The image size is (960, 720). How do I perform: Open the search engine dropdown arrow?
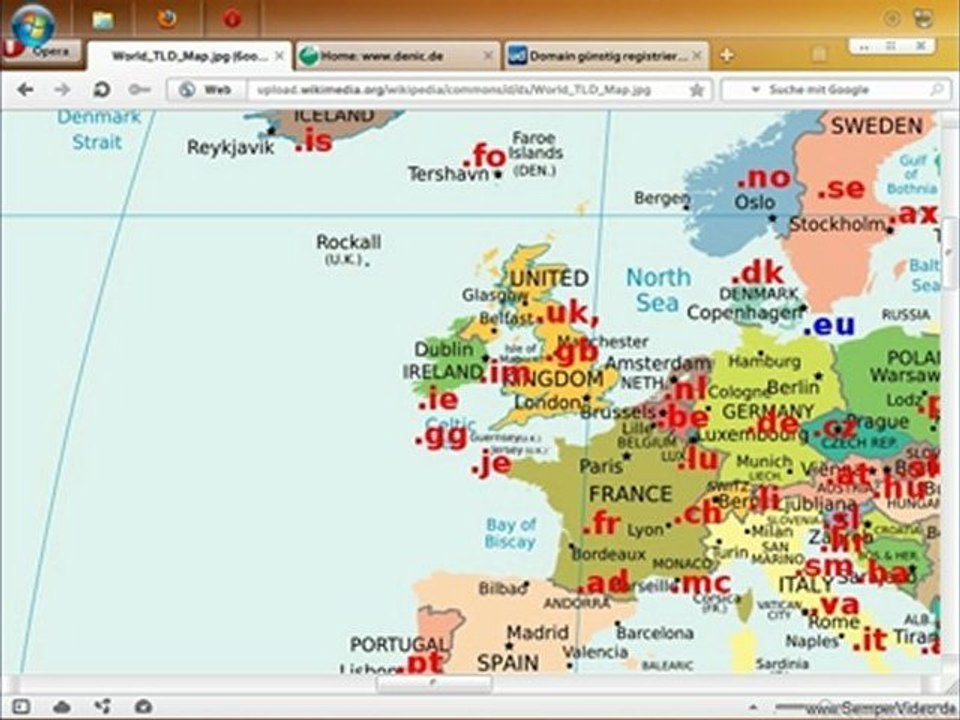click(x=756, y=90)
